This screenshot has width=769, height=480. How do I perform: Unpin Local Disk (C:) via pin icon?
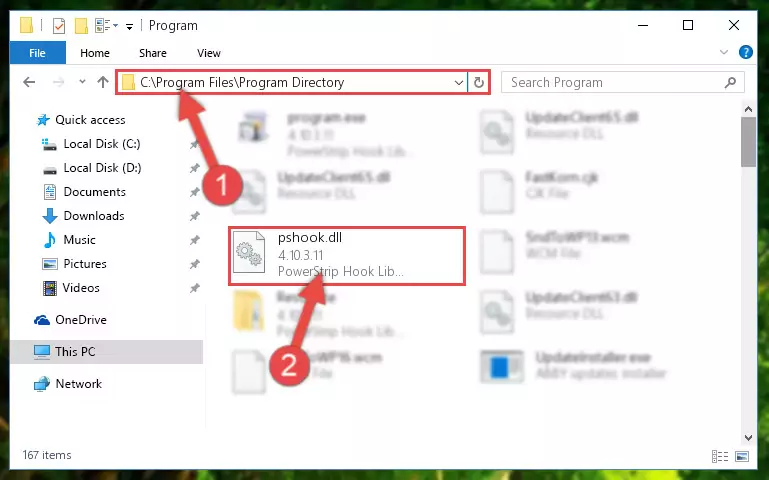pos(195,145)
